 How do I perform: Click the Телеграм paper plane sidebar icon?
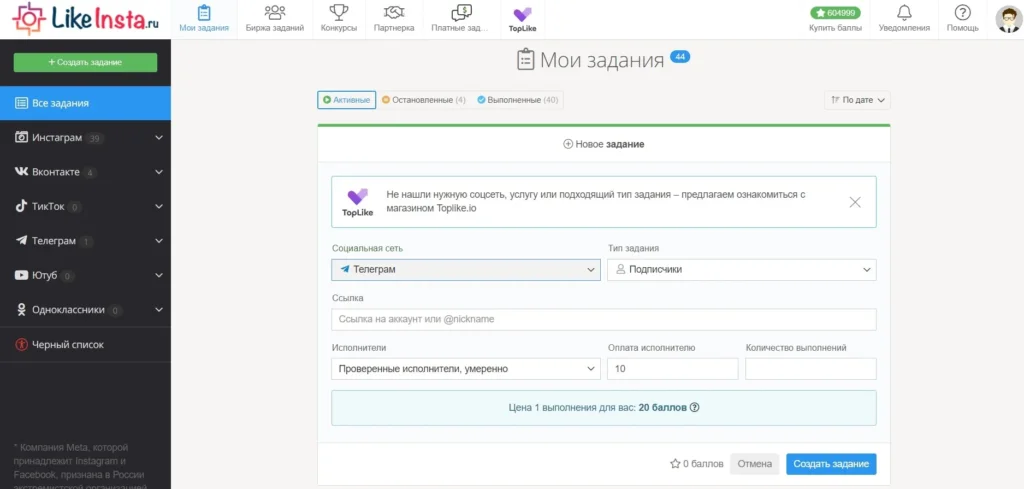point(22,241)
